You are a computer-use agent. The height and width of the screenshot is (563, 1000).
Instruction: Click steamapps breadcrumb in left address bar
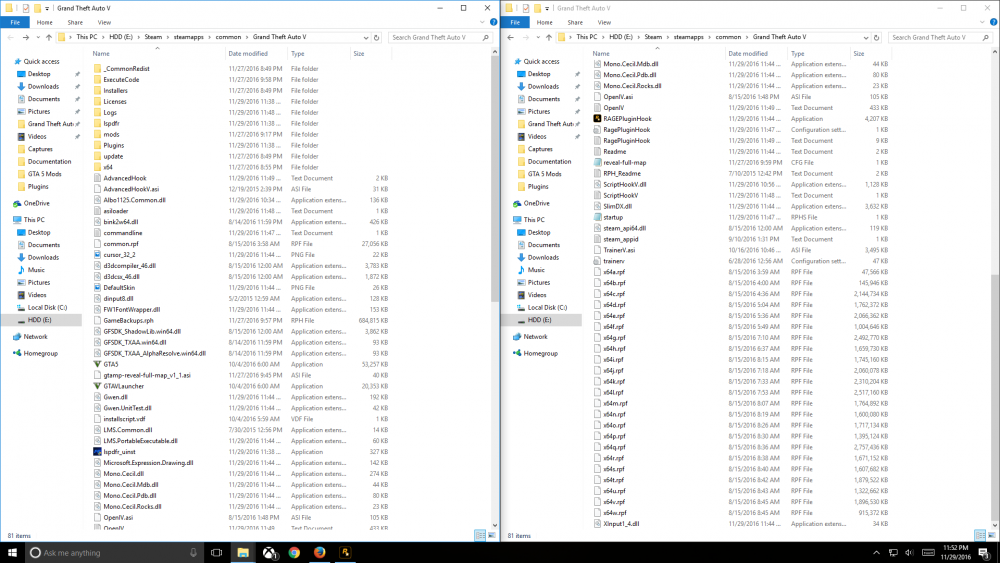[x=189, y=38]
